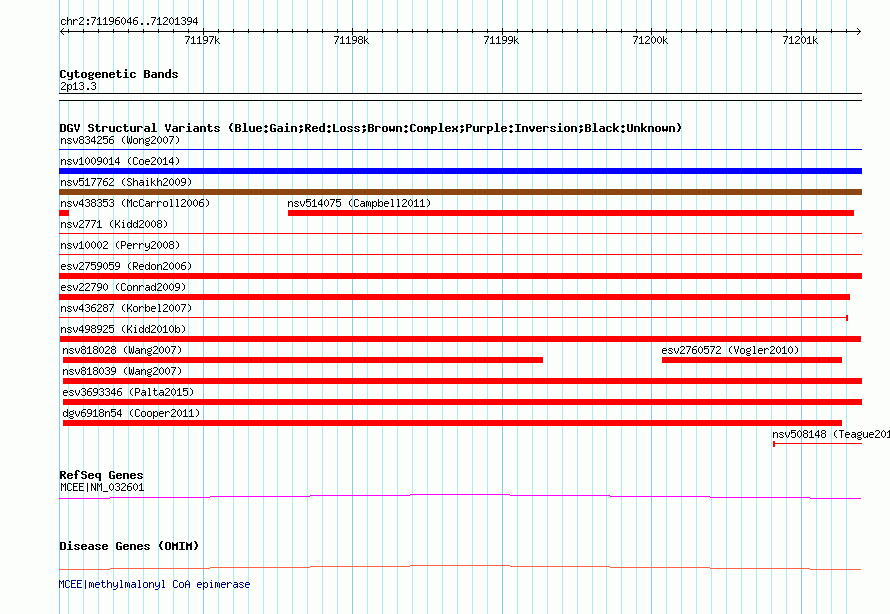Click the blue nsv1009014 gain variant bar
Screen dimensions: 890x614
(460, 171)
